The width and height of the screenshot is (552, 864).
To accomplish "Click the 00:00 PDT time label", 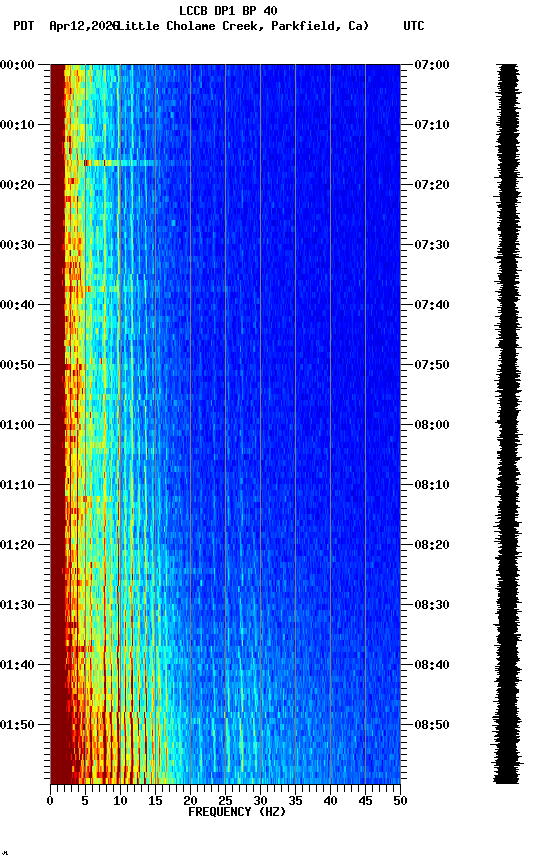I will tap(17, 65).
